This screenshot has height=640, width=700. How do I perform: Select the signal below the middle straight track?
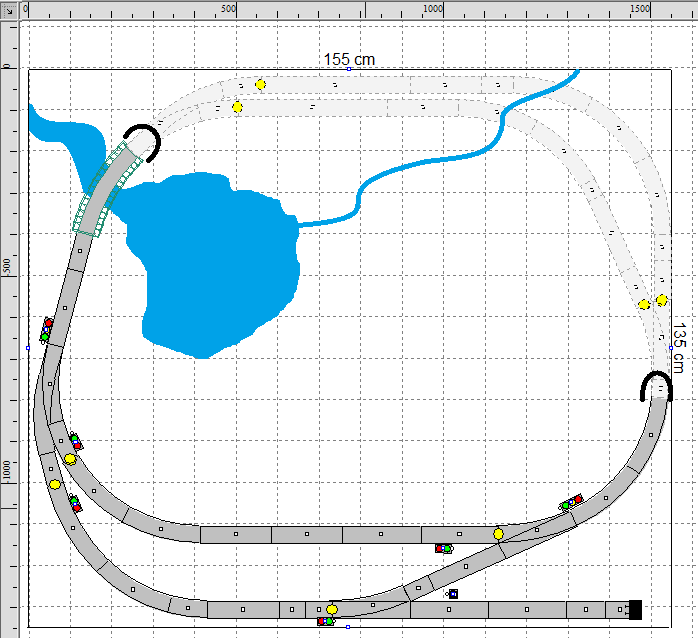(x=444, y=548)
